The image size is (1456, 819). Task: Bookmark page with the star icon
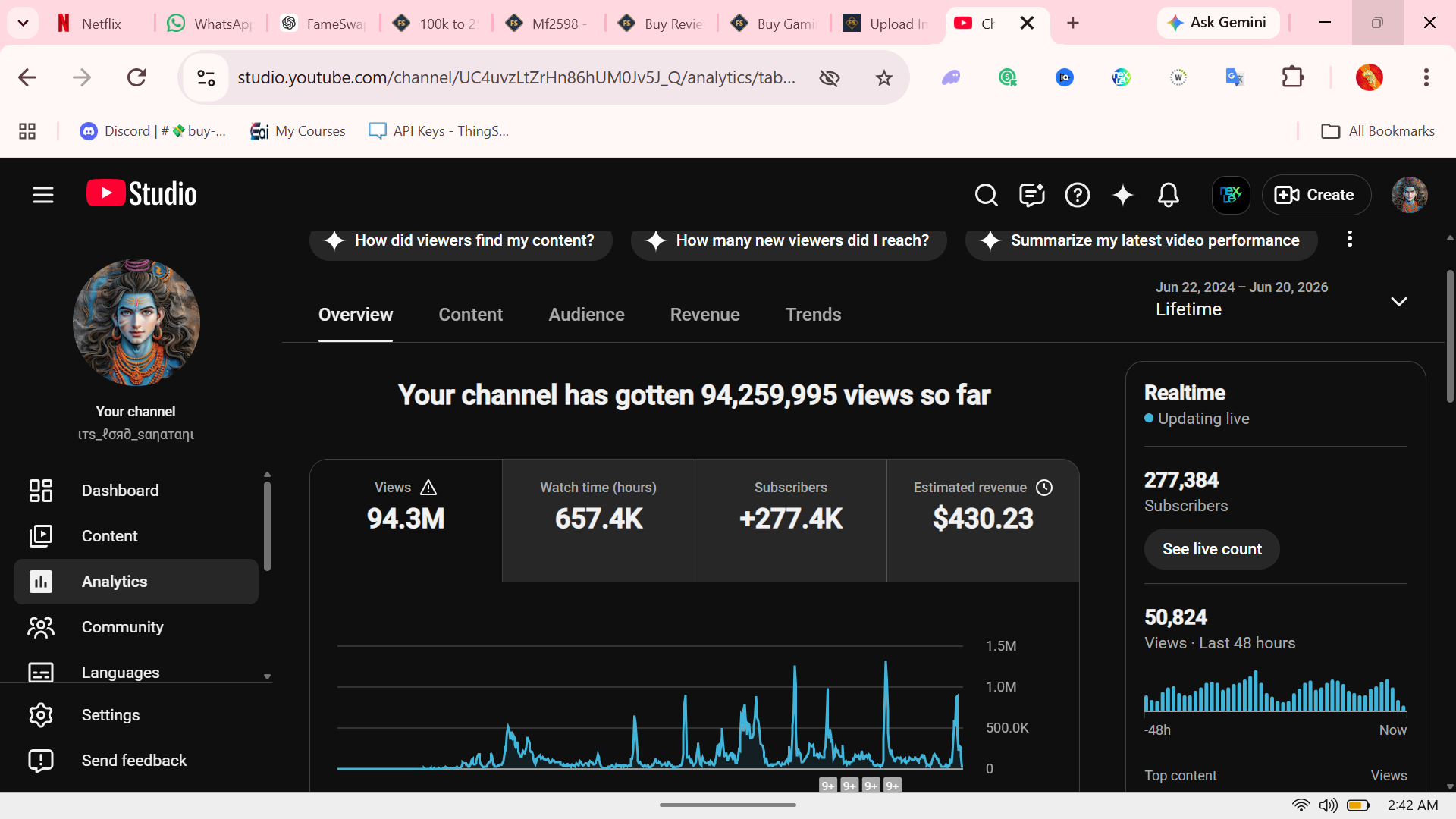[x=883, y=77]
